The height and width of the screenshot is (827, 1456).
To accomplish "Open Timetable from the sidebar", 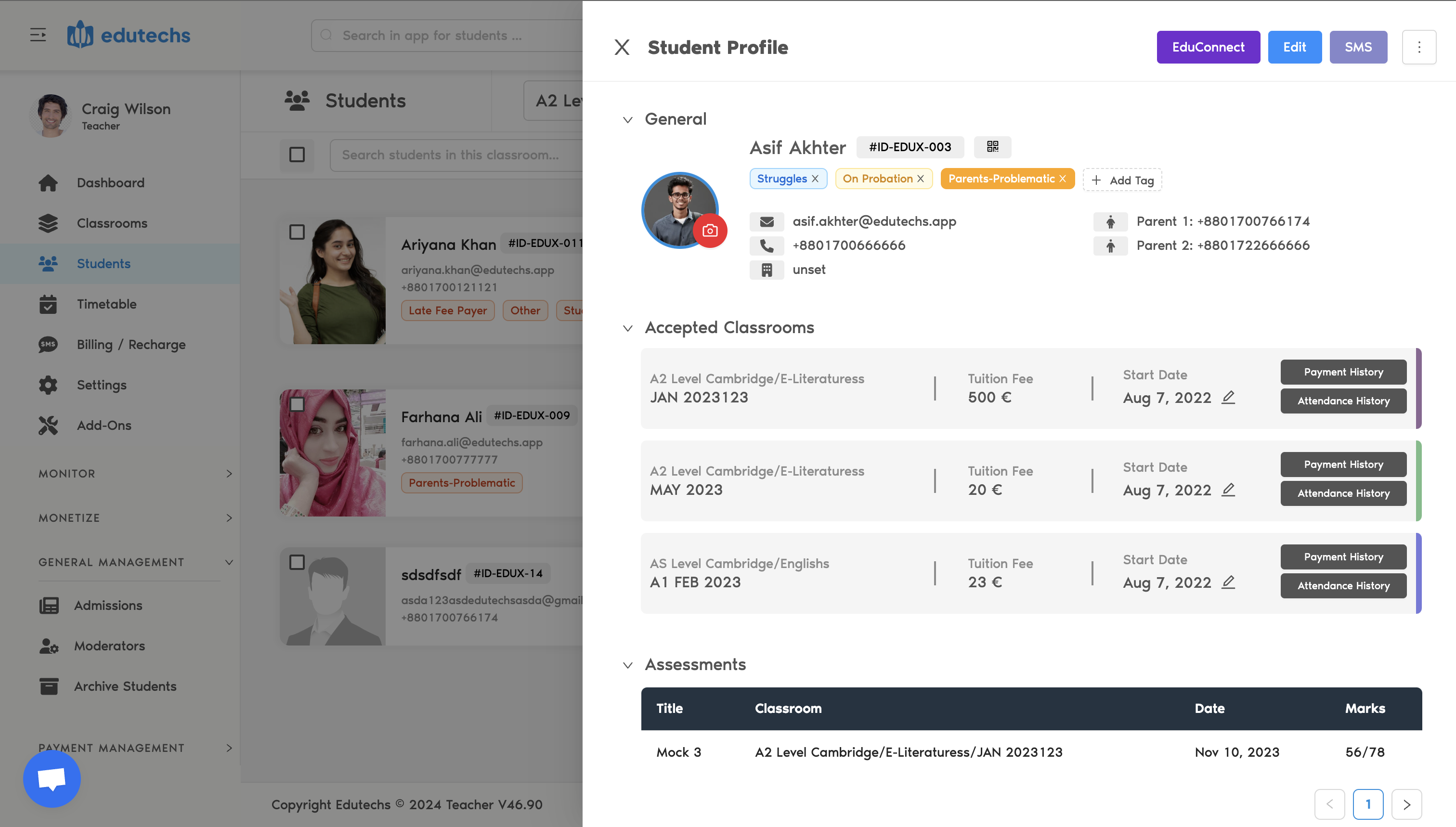I will tap(106, 304).
